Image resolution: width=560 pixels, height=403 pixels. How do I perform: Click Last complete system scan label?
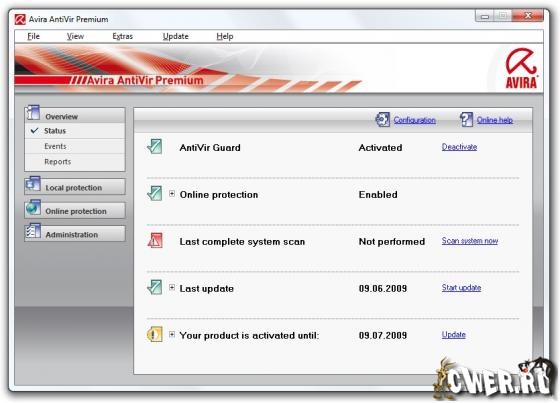coord(242,242)
